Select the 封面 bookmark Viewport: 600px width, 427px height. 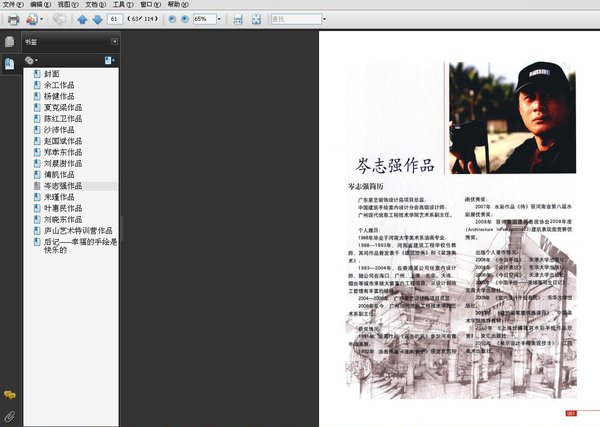point(52,74)
